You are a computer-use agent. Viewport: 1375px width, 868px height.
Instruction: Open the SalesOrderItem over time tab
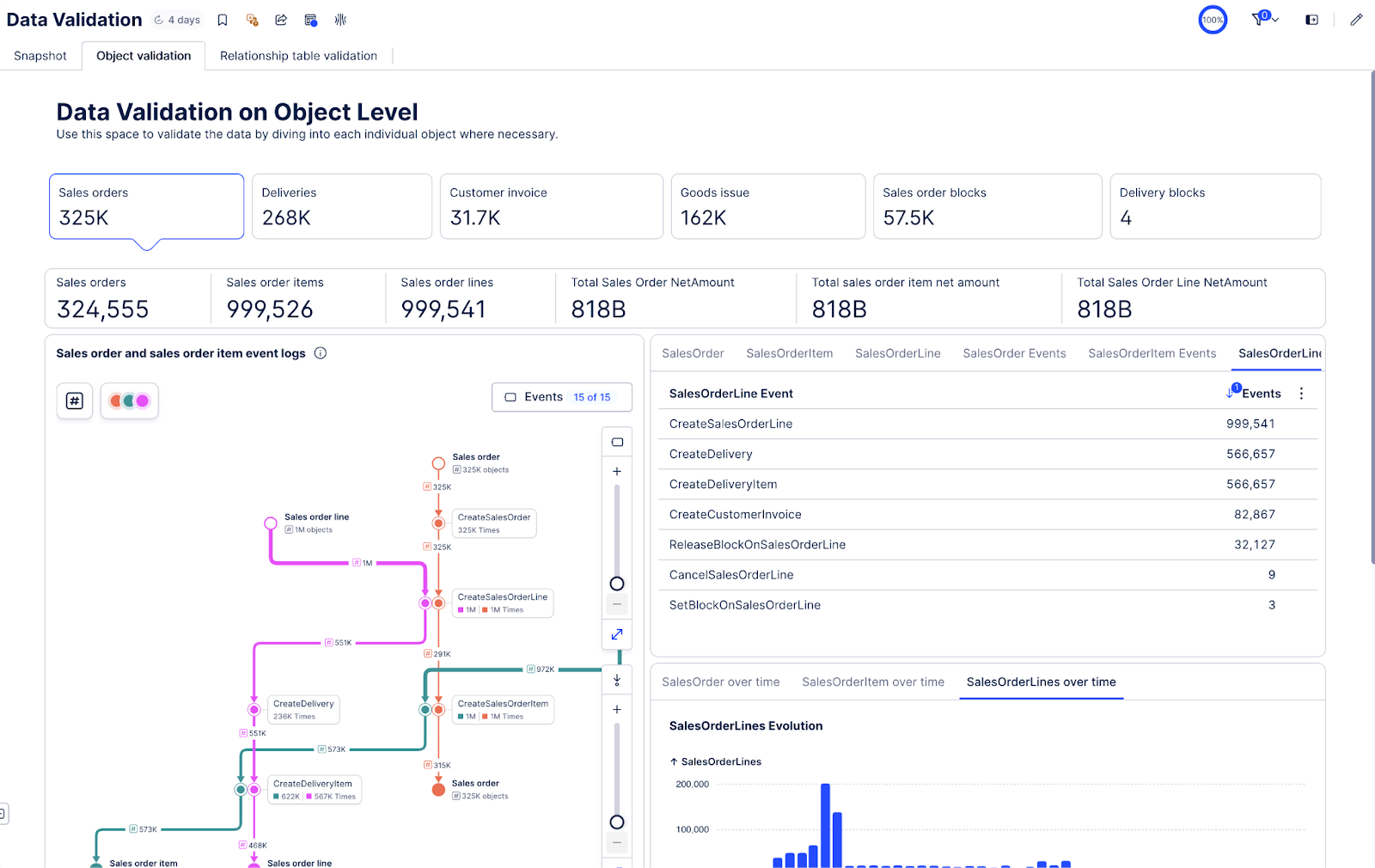[872, 682]
